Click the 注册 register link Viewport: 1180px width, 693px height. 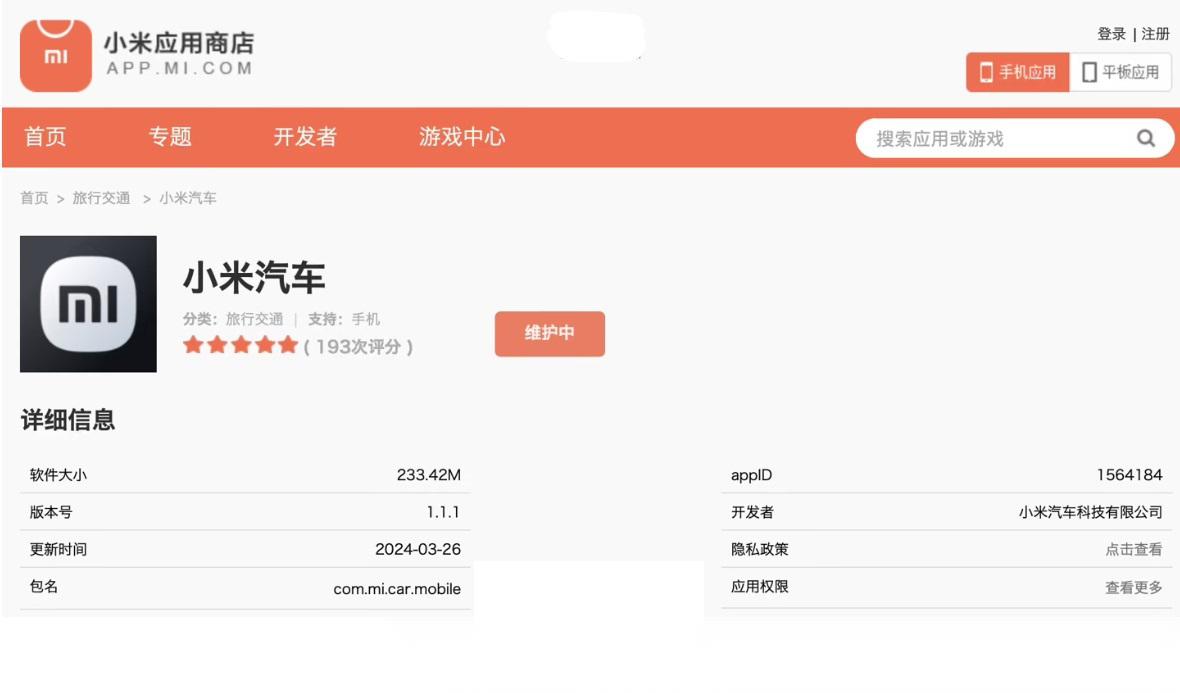point(1155,34)
